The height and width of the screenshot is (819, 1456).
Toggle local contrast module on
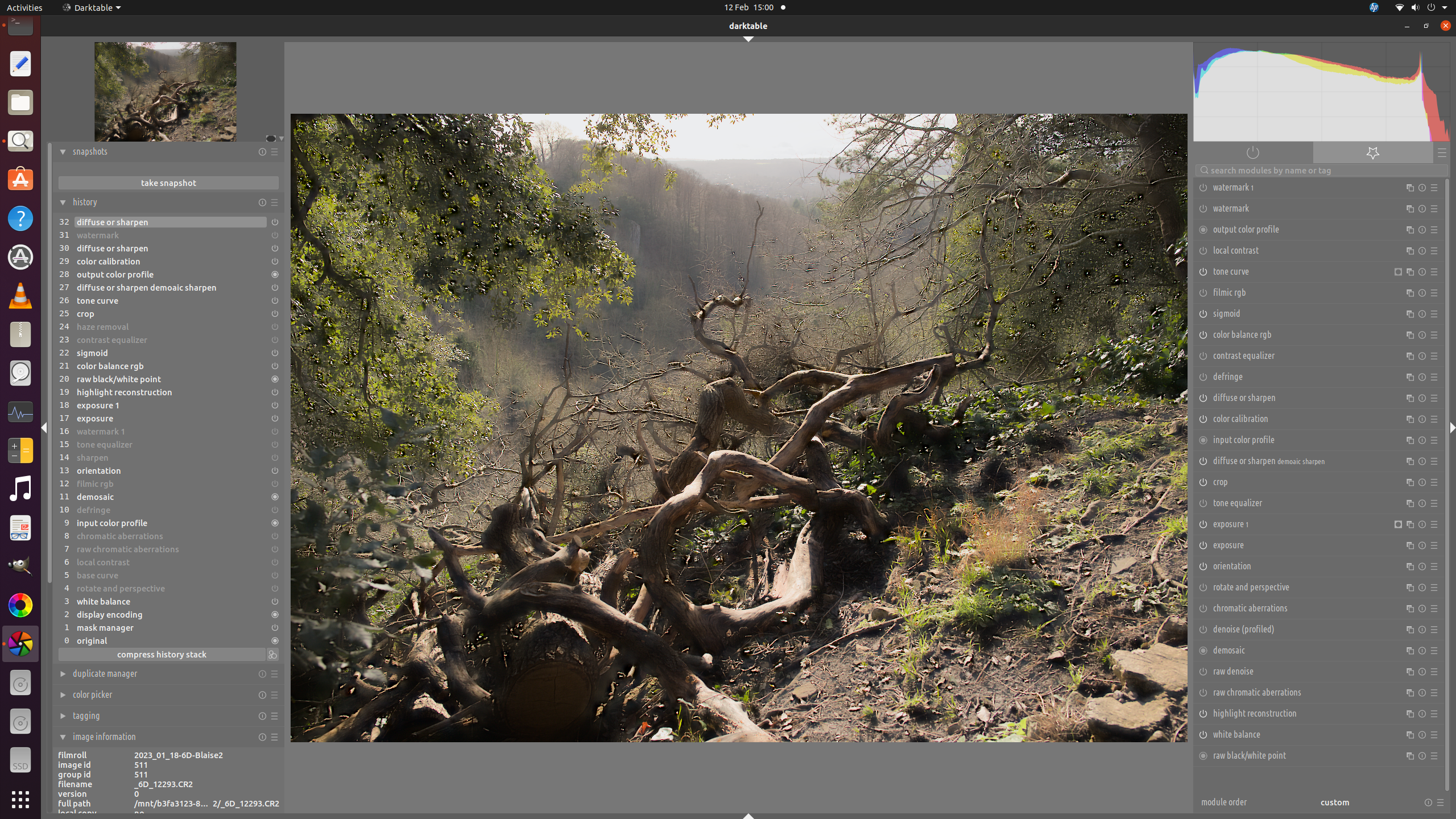click(x=1203, y=251)
